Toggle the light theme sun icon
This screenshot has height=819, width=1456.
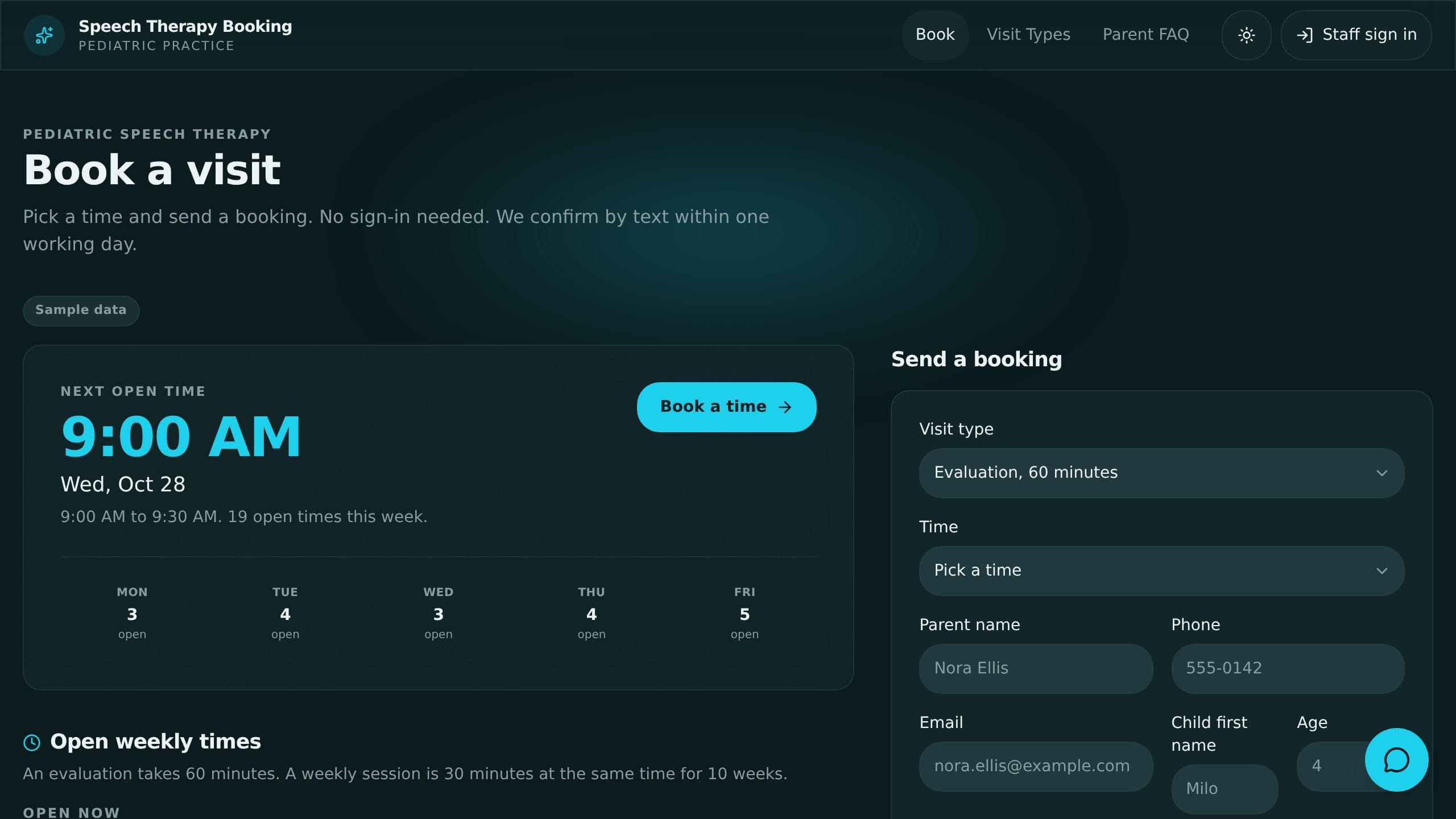tap(1246, 35)
